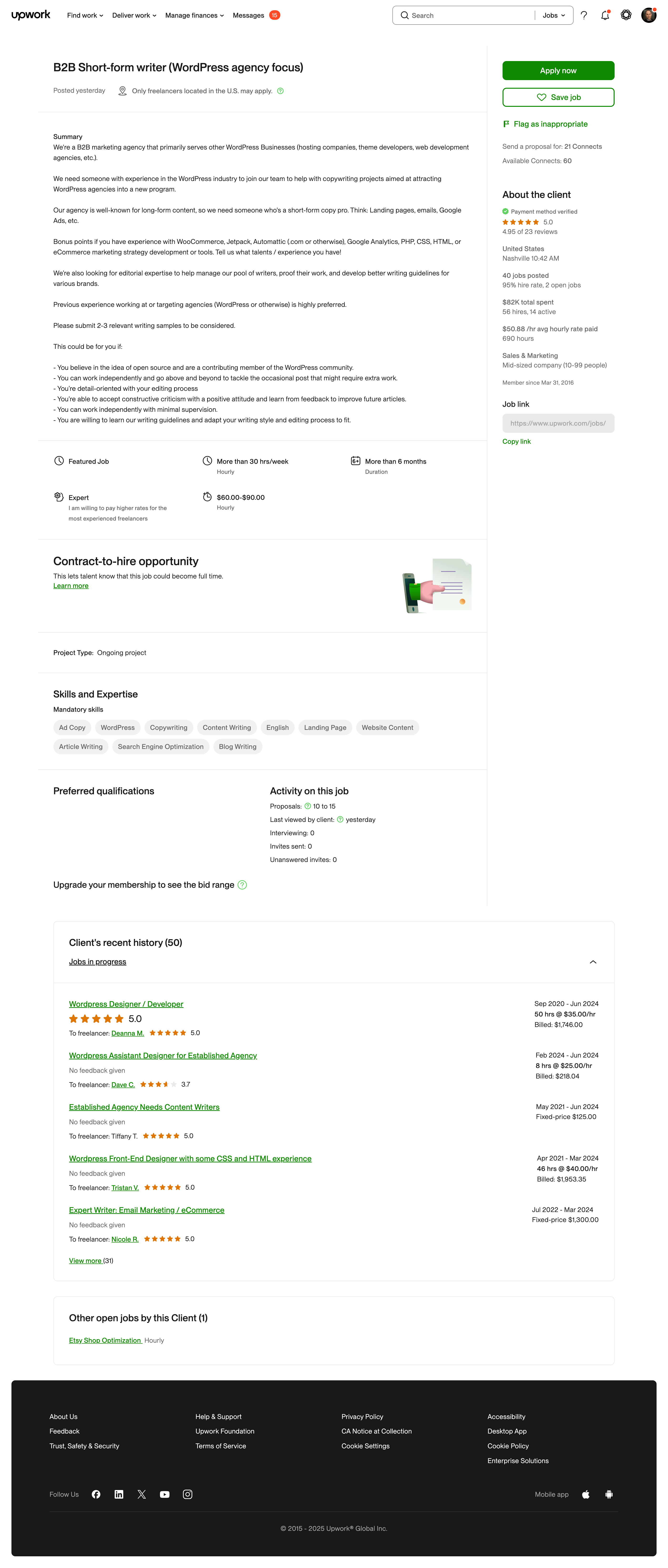Open the Jobs search category dropdown
This screenshot has width=668, height=1568.
(554, 15)
